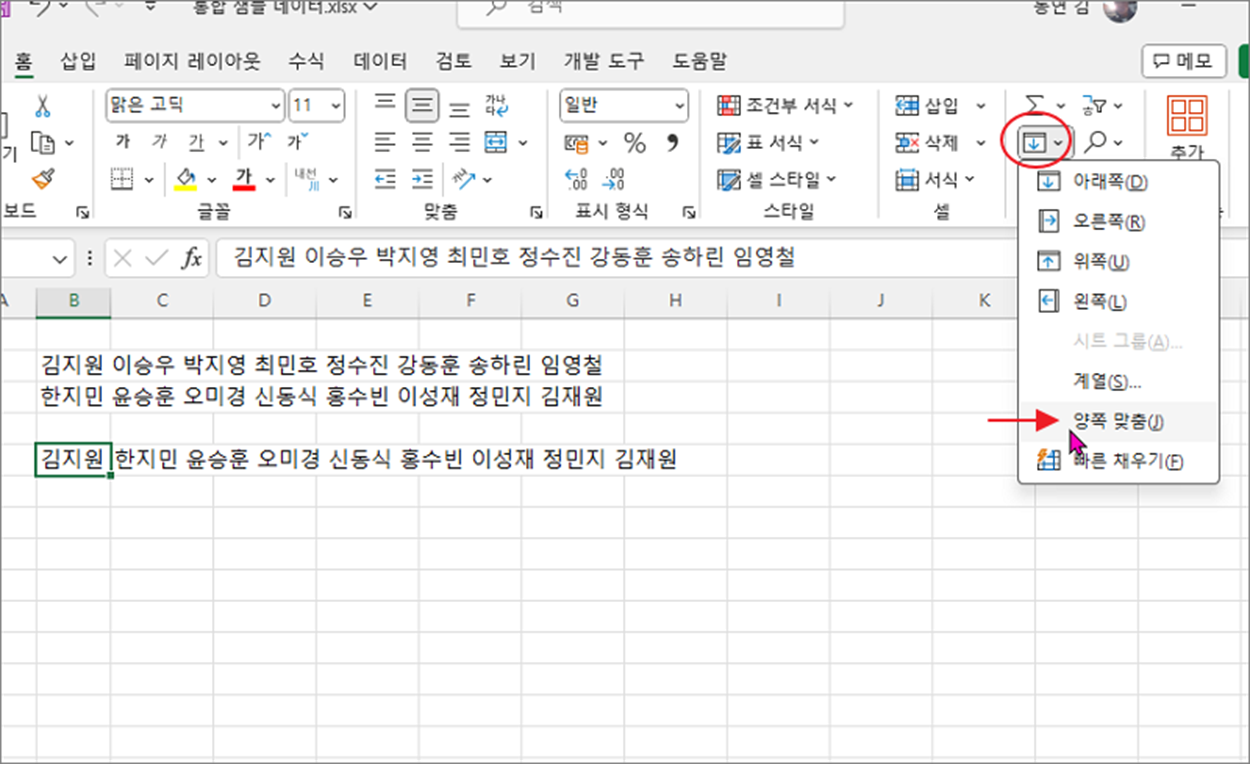Open the font color dropdown arrow

click(270, 180)
